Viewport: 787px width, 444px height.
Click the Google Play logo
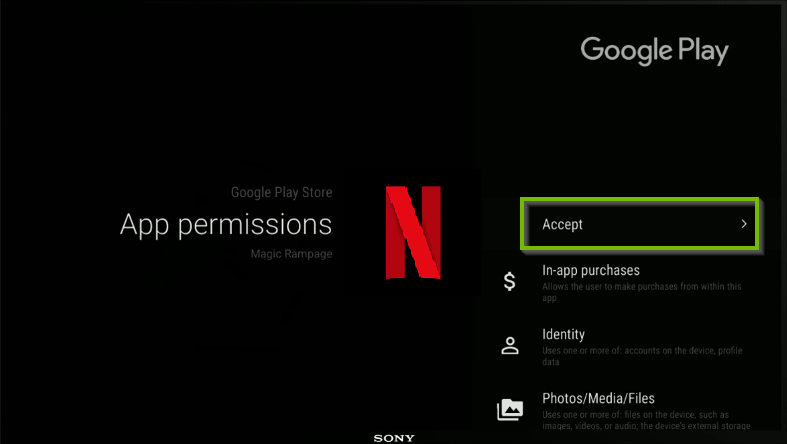click(x=654, y=51)
